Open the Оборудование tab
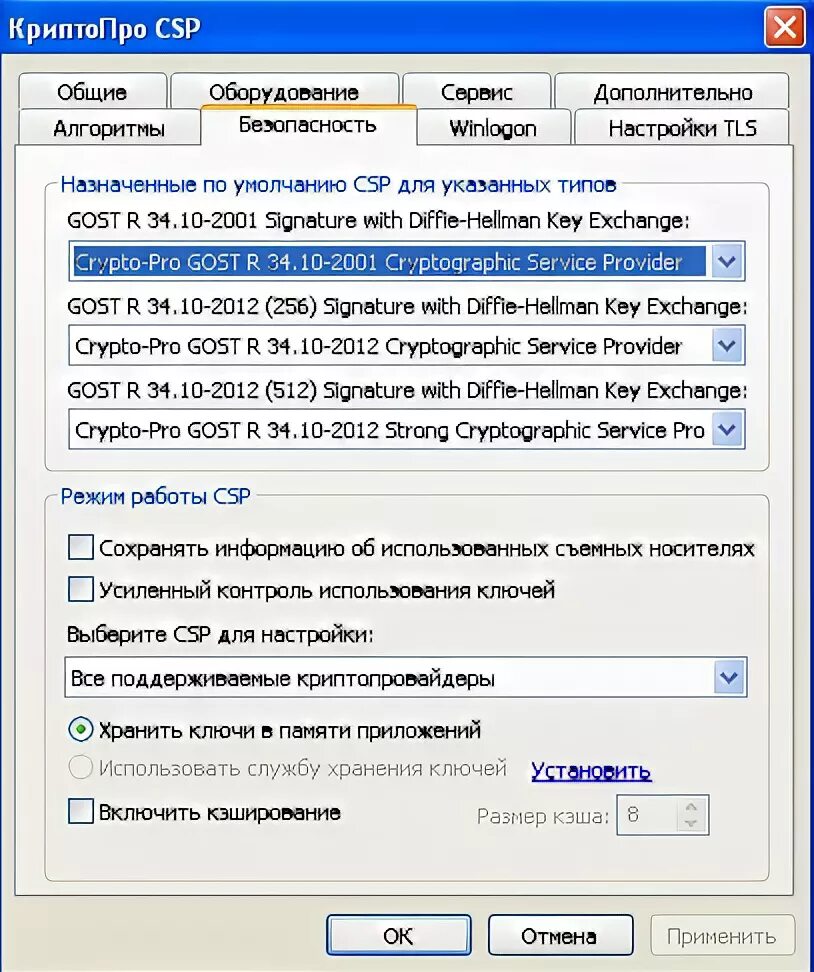814x972 pixels. click(284, 92)
